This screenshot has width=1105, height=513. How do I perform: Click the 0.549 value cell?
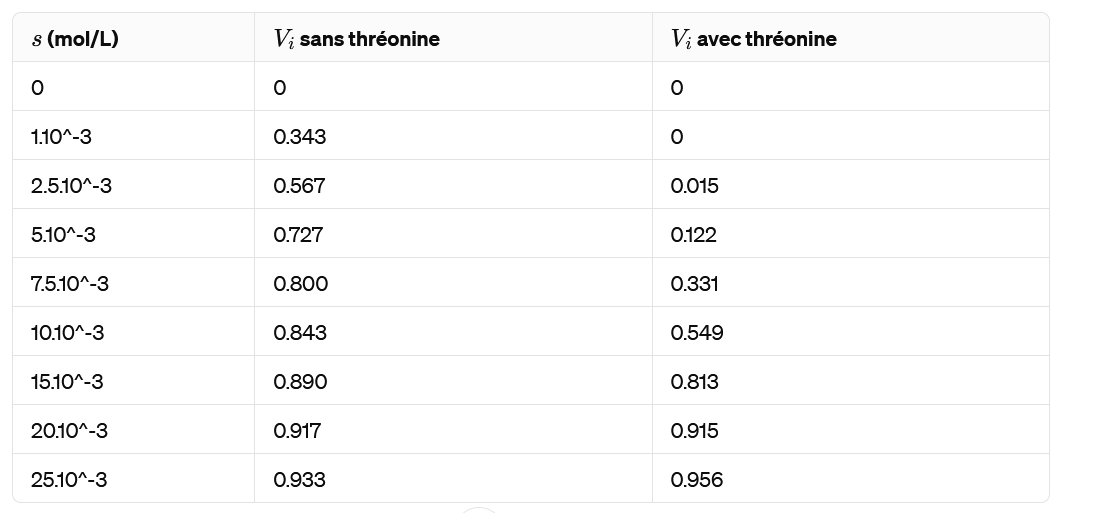click(697, 333)
